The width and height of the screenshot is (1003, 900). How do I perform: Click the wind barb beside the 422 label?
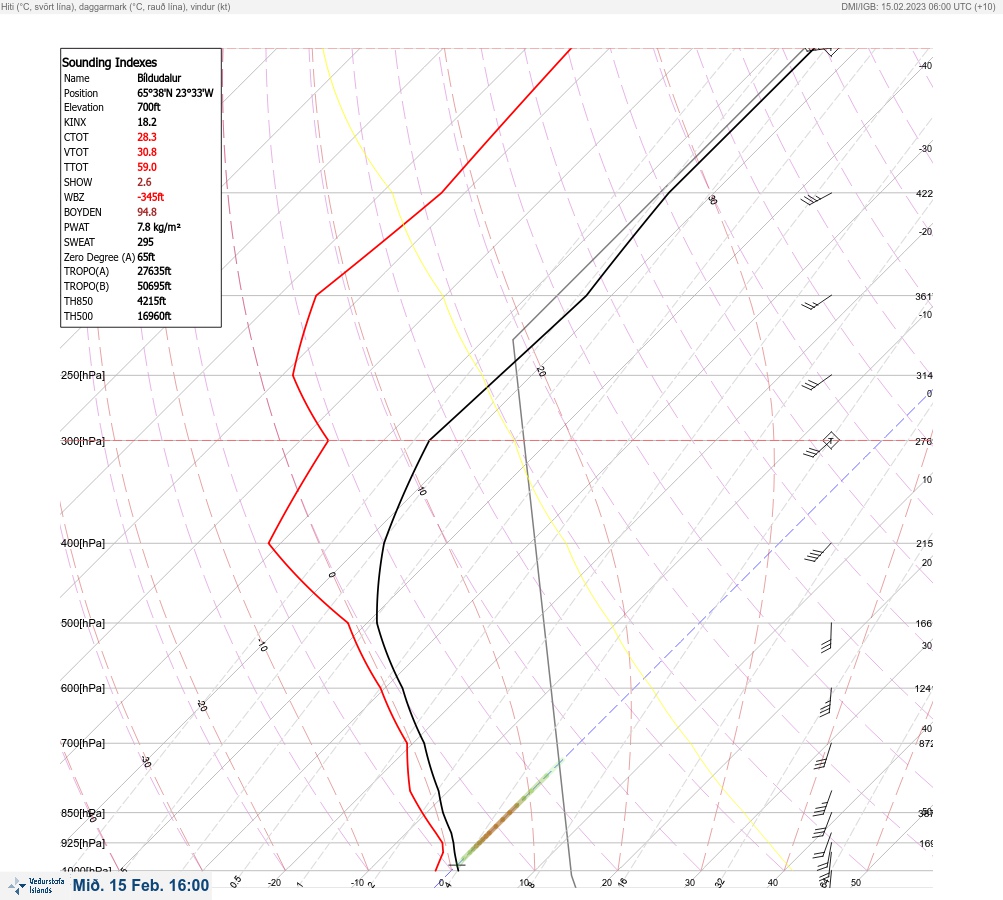(x=816, y=199)
